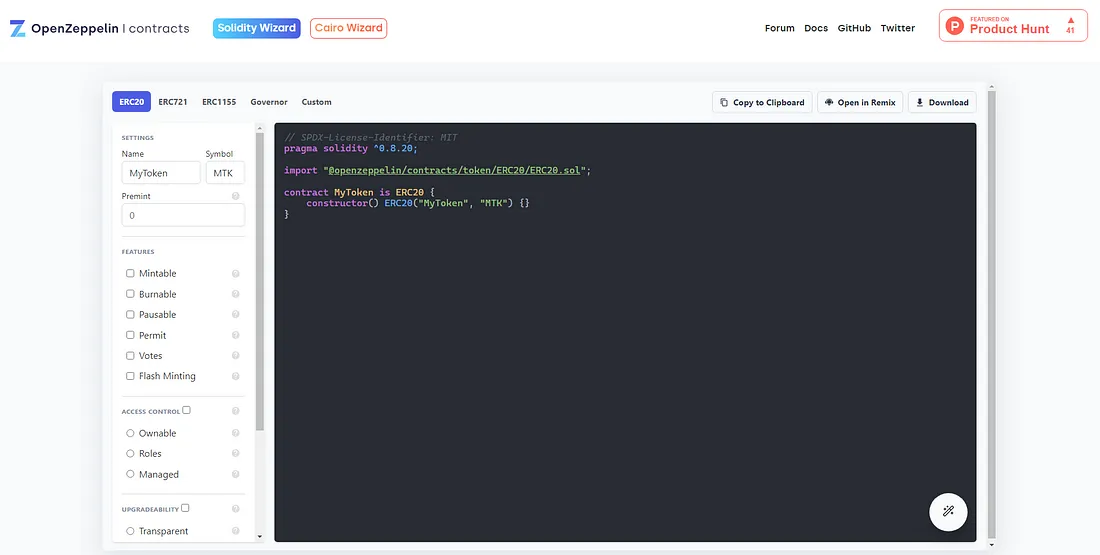
Task: Select the Solidity Wizard button
Action: 257,28
